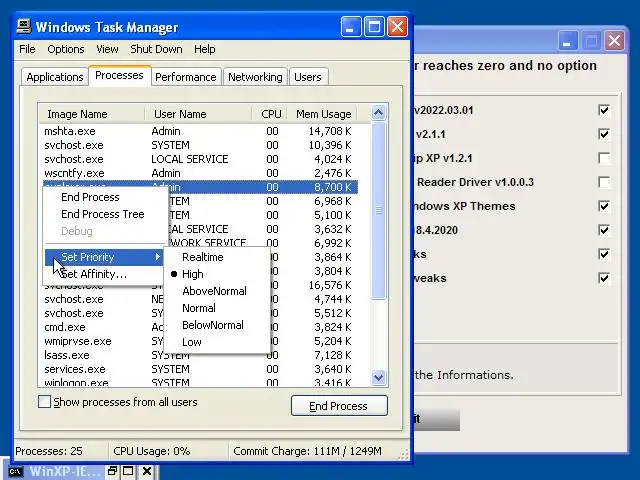640x480 pixels.
Task: Uncheck the 8.4.2020 checkbox
Action: (x=604, y=230)
